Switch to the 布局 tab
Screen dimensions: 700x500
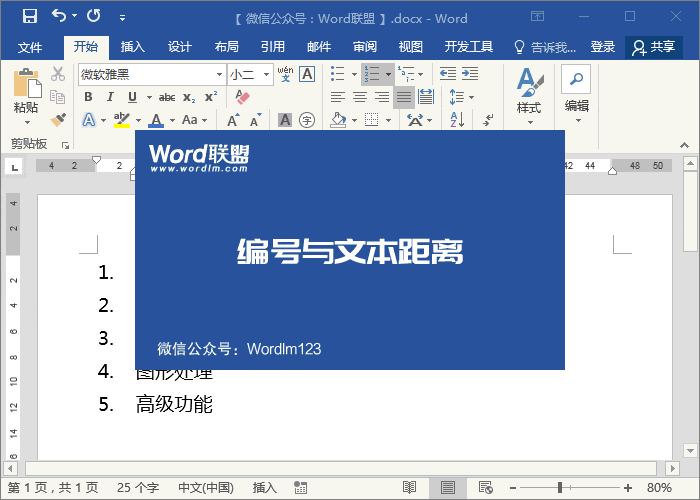click(226, 47)
